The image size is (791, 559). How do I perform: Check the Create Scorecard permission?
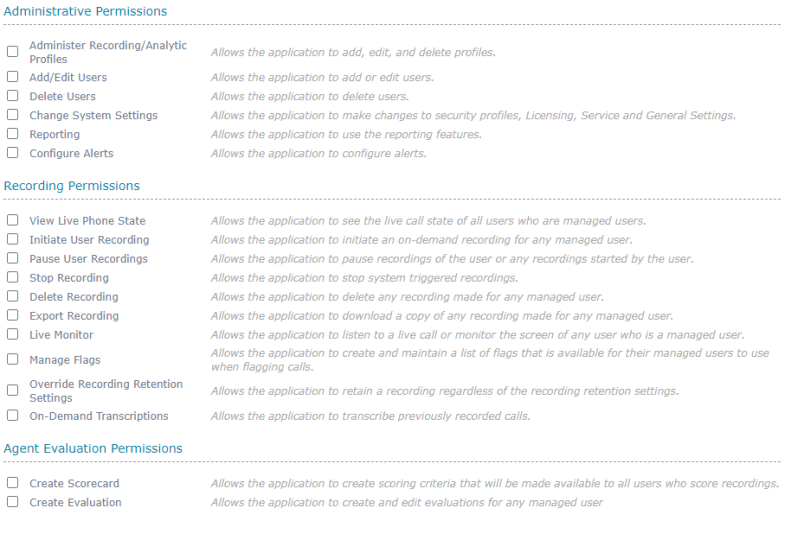pyautogui.click(x=12, y=483)
